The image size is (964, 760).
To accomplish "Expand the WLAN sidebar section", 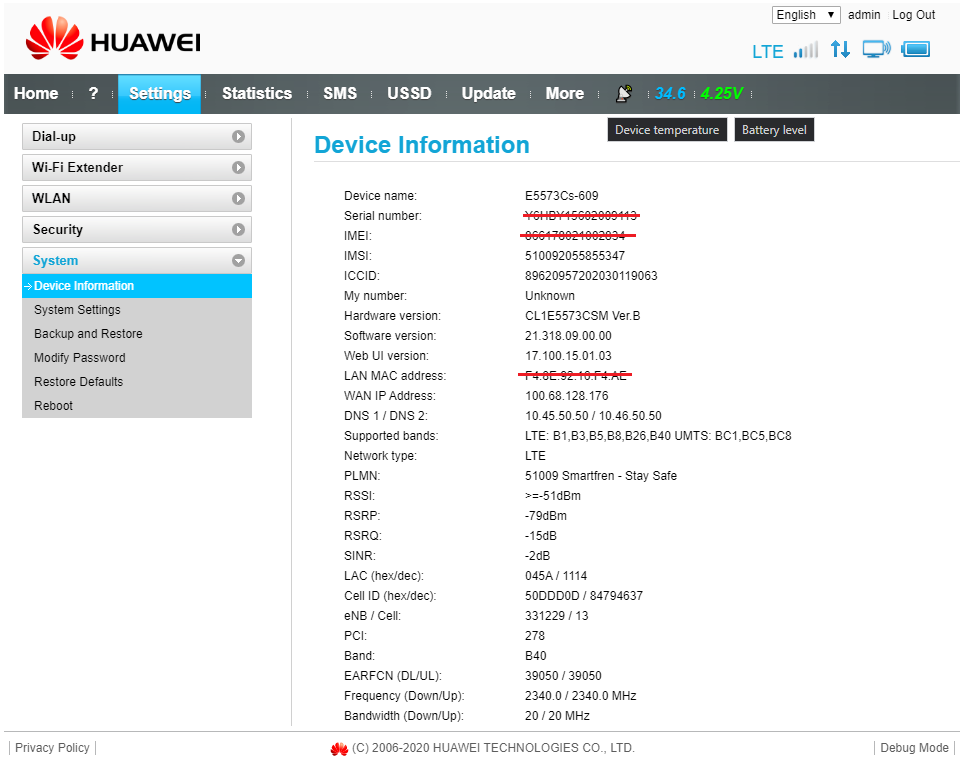I will click(x=136, y=199).
